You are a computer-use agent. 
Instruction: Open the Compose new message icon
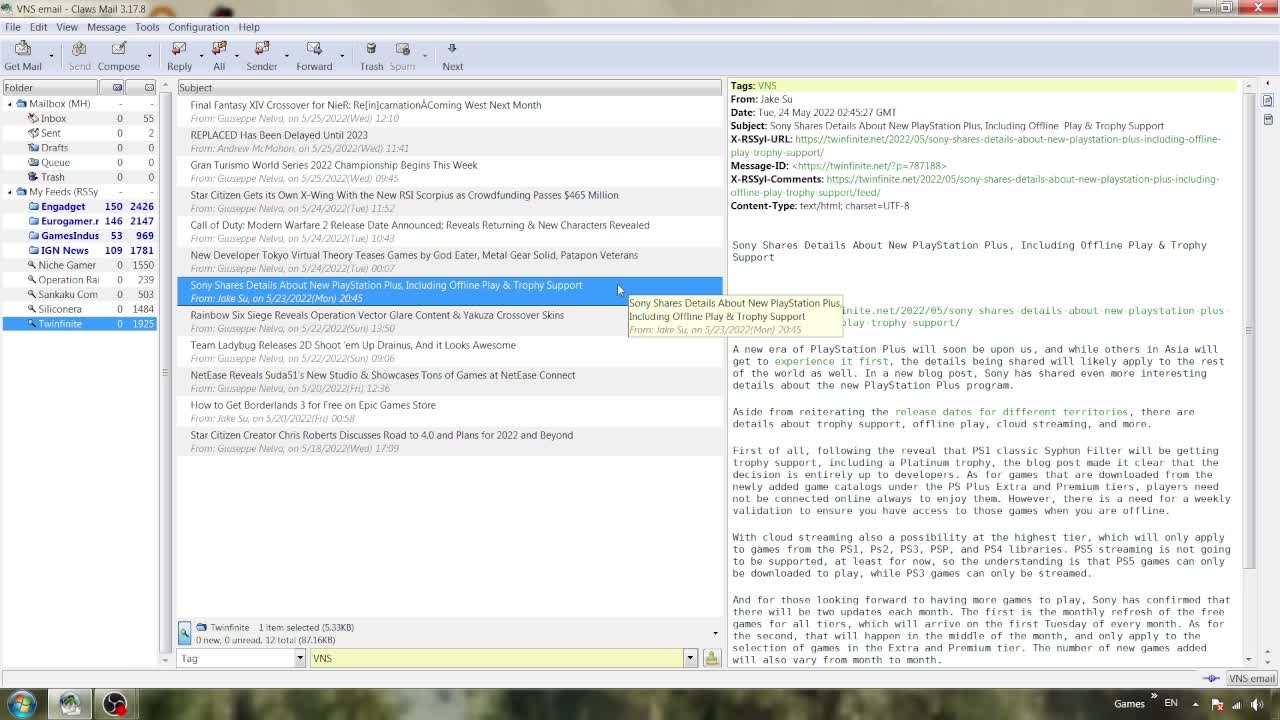pos(119,49)
